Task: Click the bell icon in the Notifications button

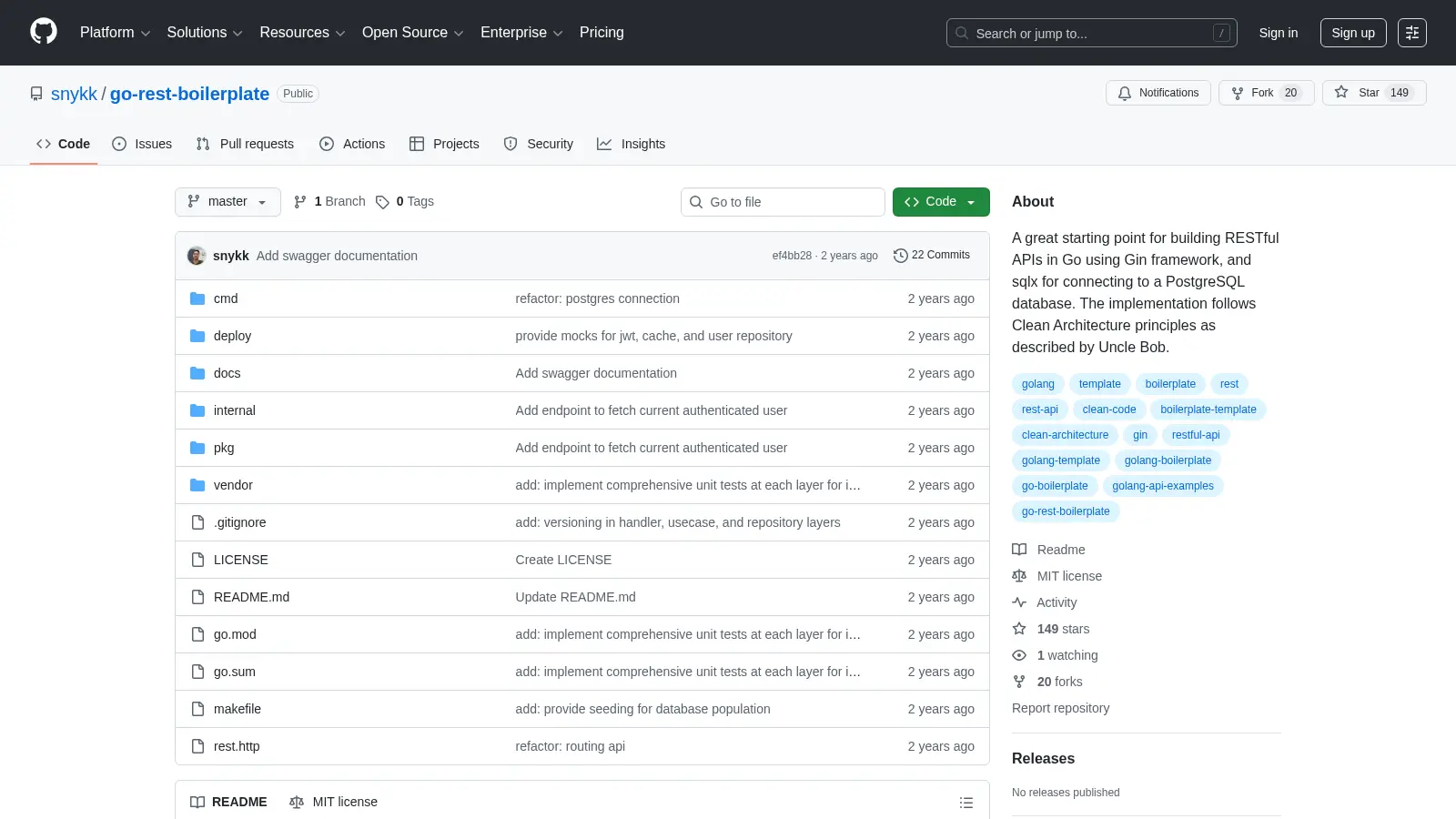Action: (1125, 93)
